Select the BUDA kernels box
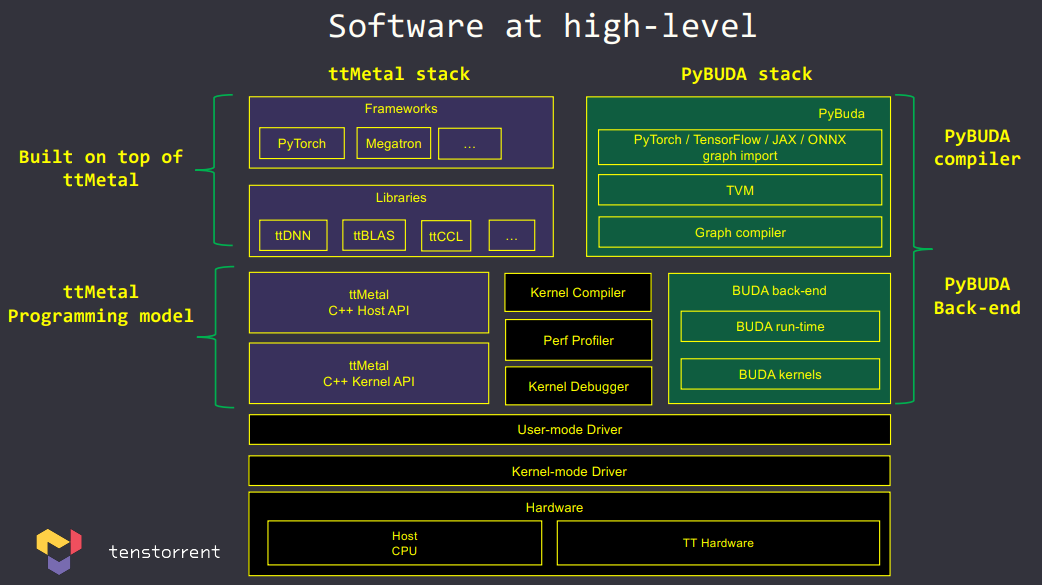This screenshot has width=1042, height=585. 780,374
